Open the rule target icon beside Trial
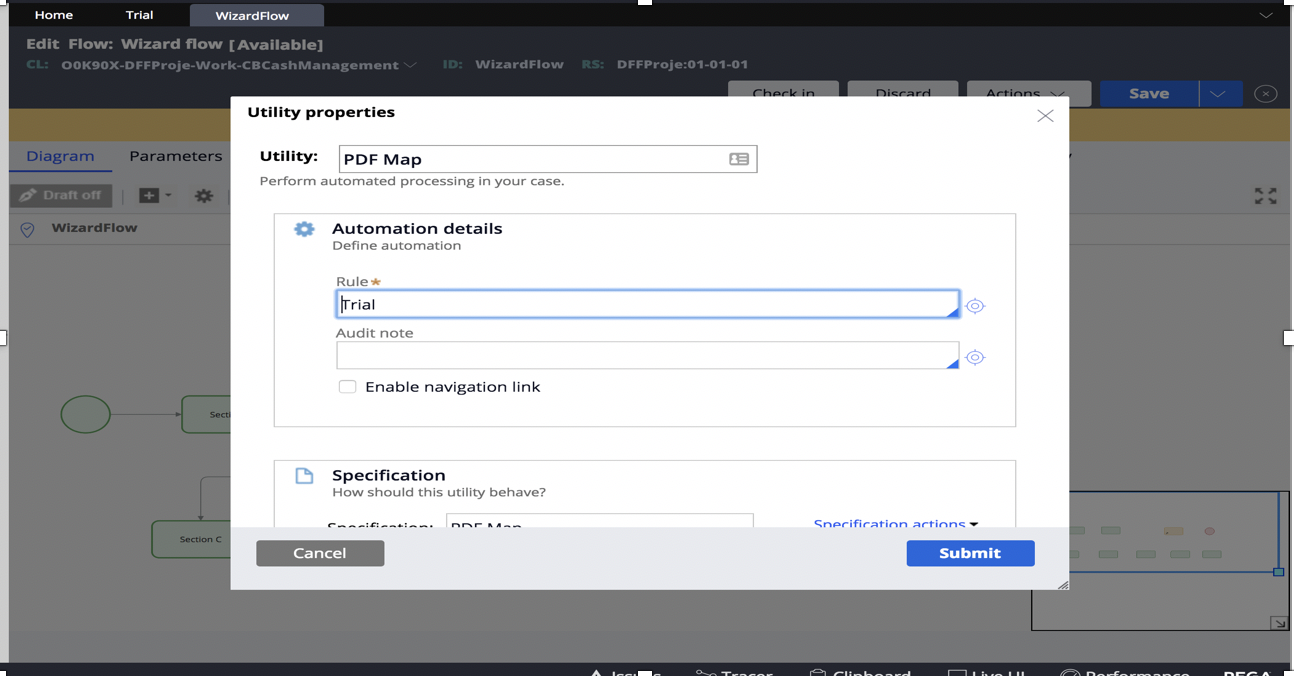Image resolution: width=1294 pixels, height=676 pixels. [975, 306]
